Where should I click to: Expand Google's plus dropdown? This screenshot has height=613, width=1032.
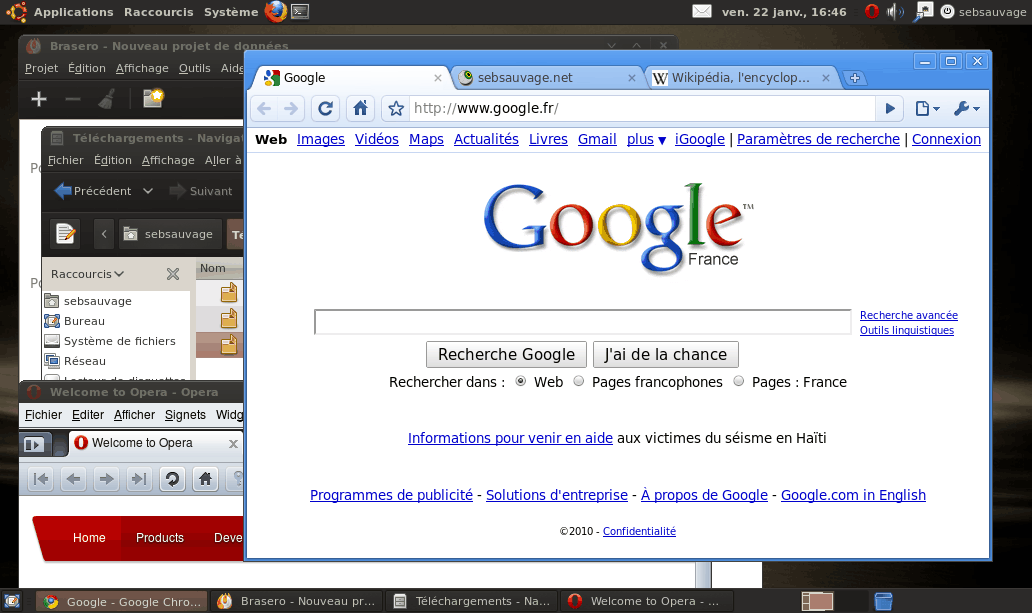click(646, 140)
